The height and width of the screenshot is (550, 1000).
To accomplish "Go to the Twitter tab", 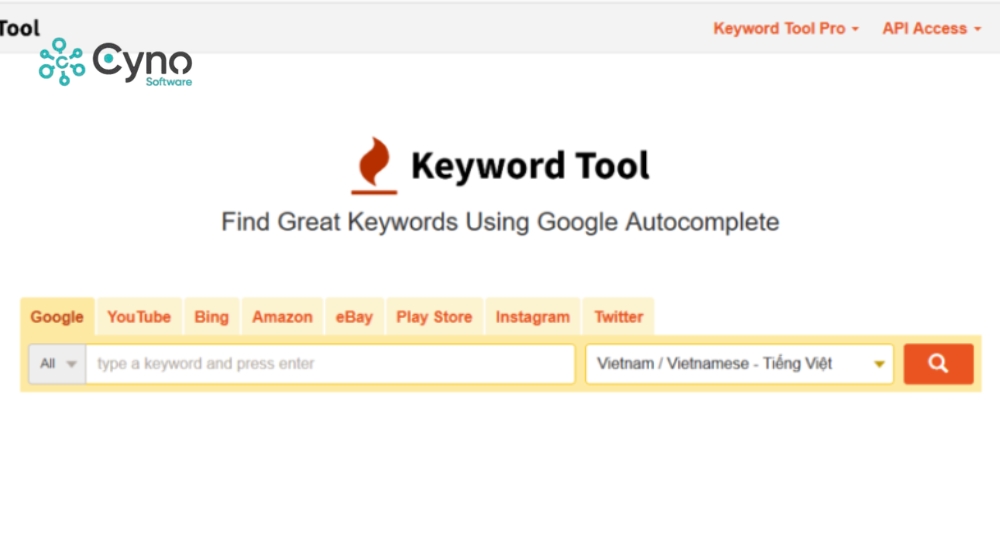I will coord(618,317).
